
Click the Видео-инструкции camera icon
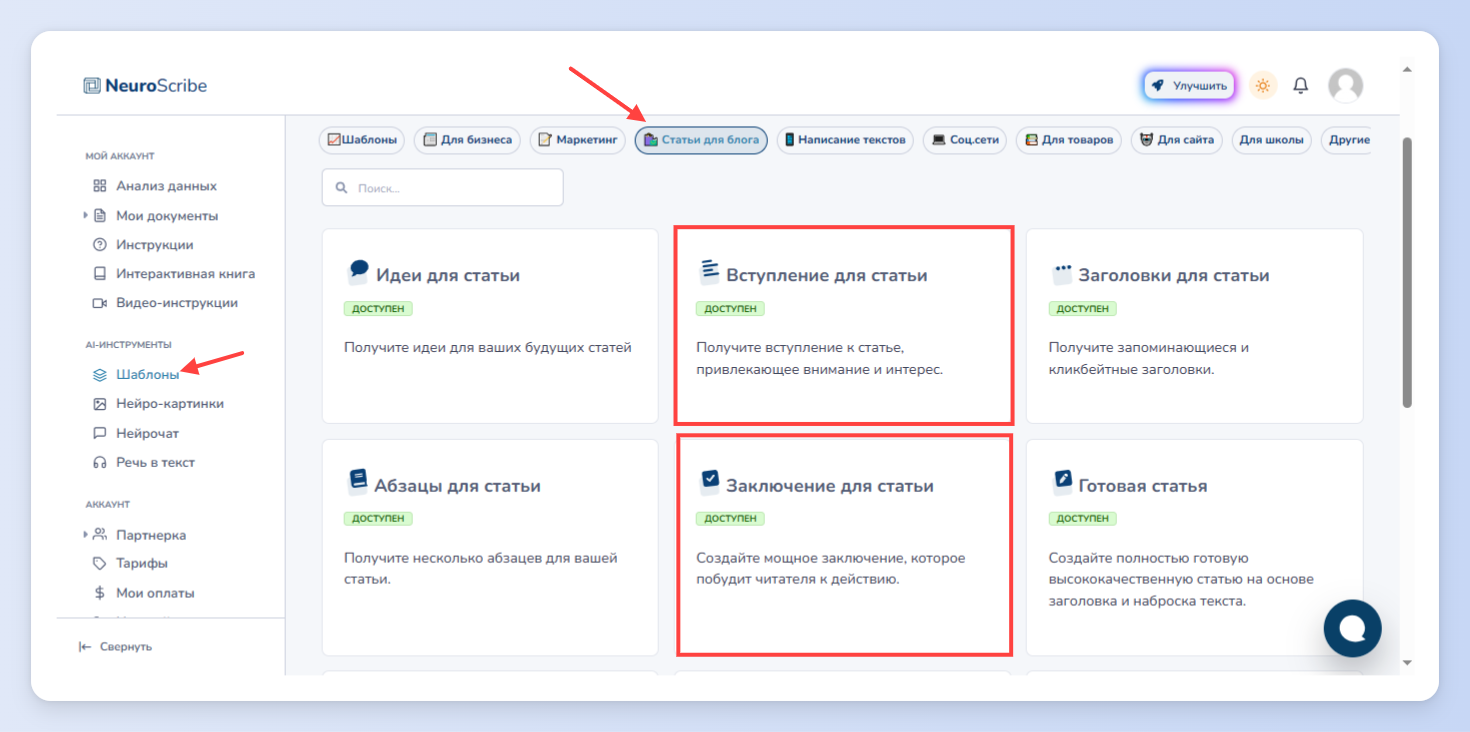click(x=100, y=302)
